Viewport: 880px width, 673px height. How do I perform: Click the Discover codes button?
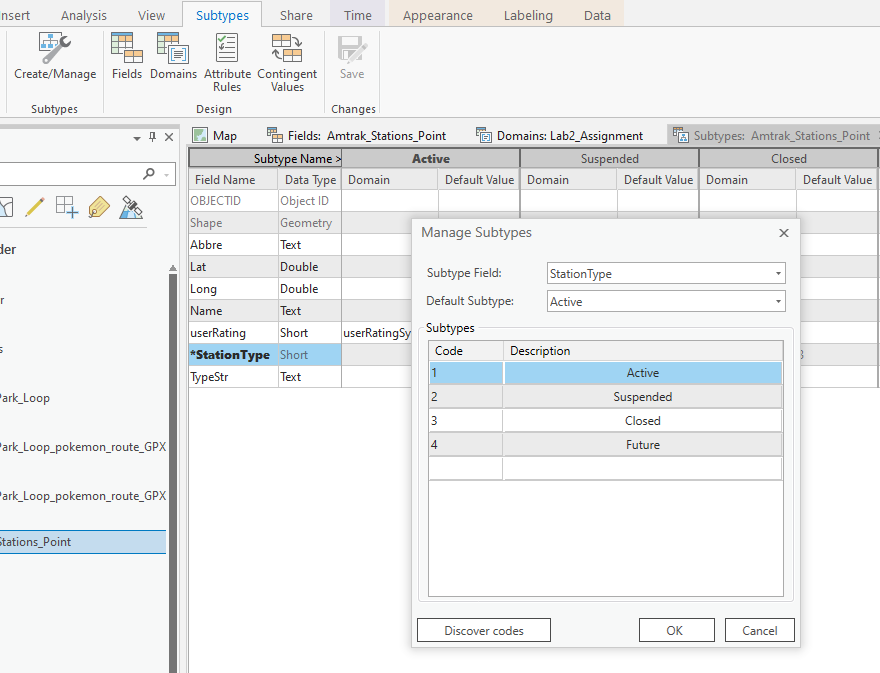pyautogui.click(x=484, y=630)
